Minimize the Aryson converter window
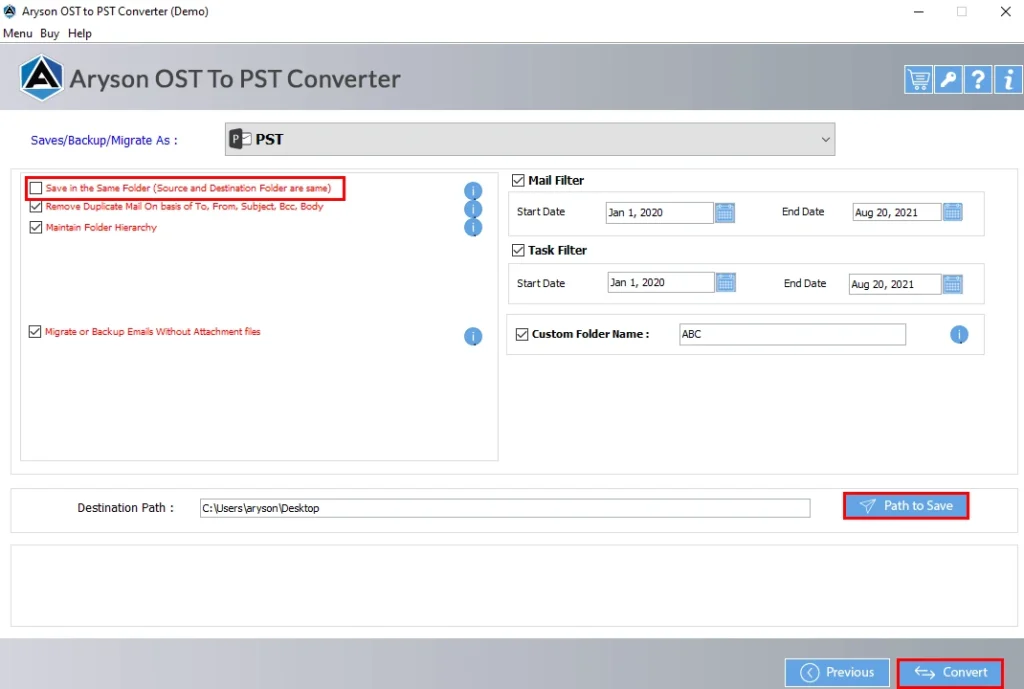The image size is (1024, 689). coord(918,12)
